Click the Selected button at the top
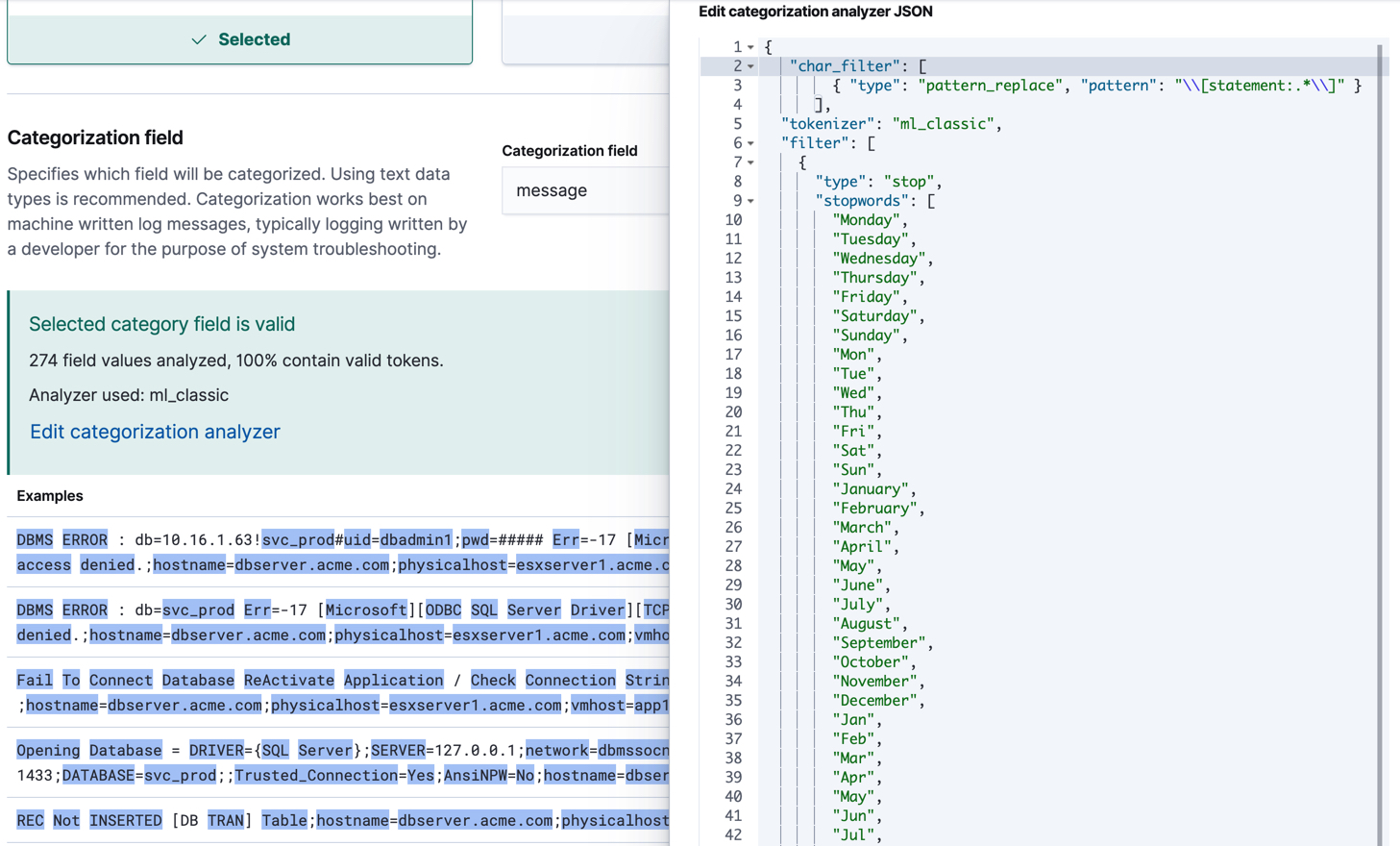 pos(240,39)
